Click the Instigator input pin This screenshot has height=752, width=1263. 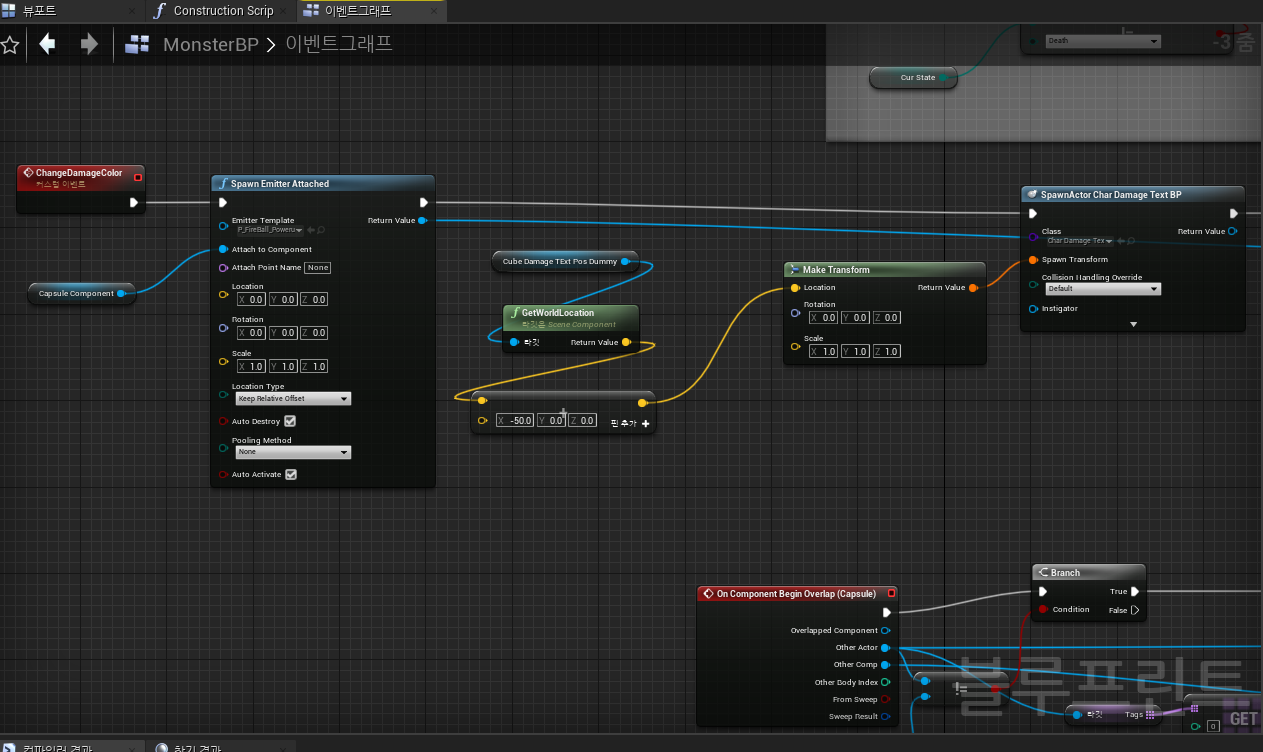[1033, 308]
